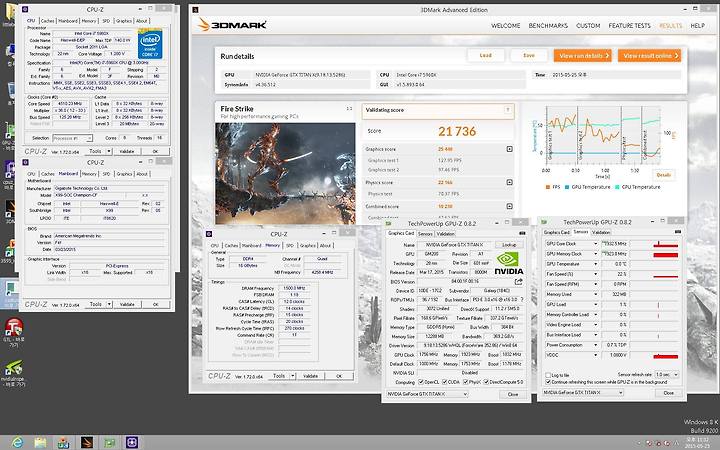
Task: Click OK in the top CPU-Z window
Action: click(155, 151)
